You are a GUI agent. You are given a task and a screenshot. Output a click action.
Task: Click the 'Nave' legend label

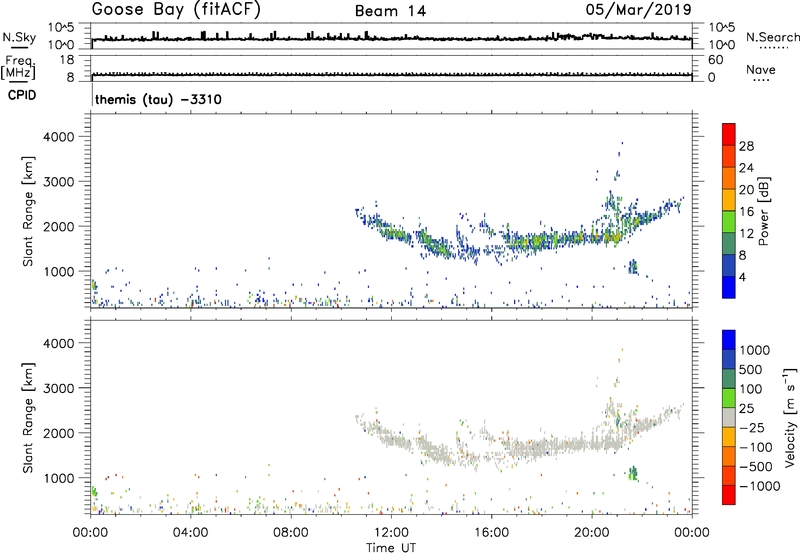click(x=761, y=70)
